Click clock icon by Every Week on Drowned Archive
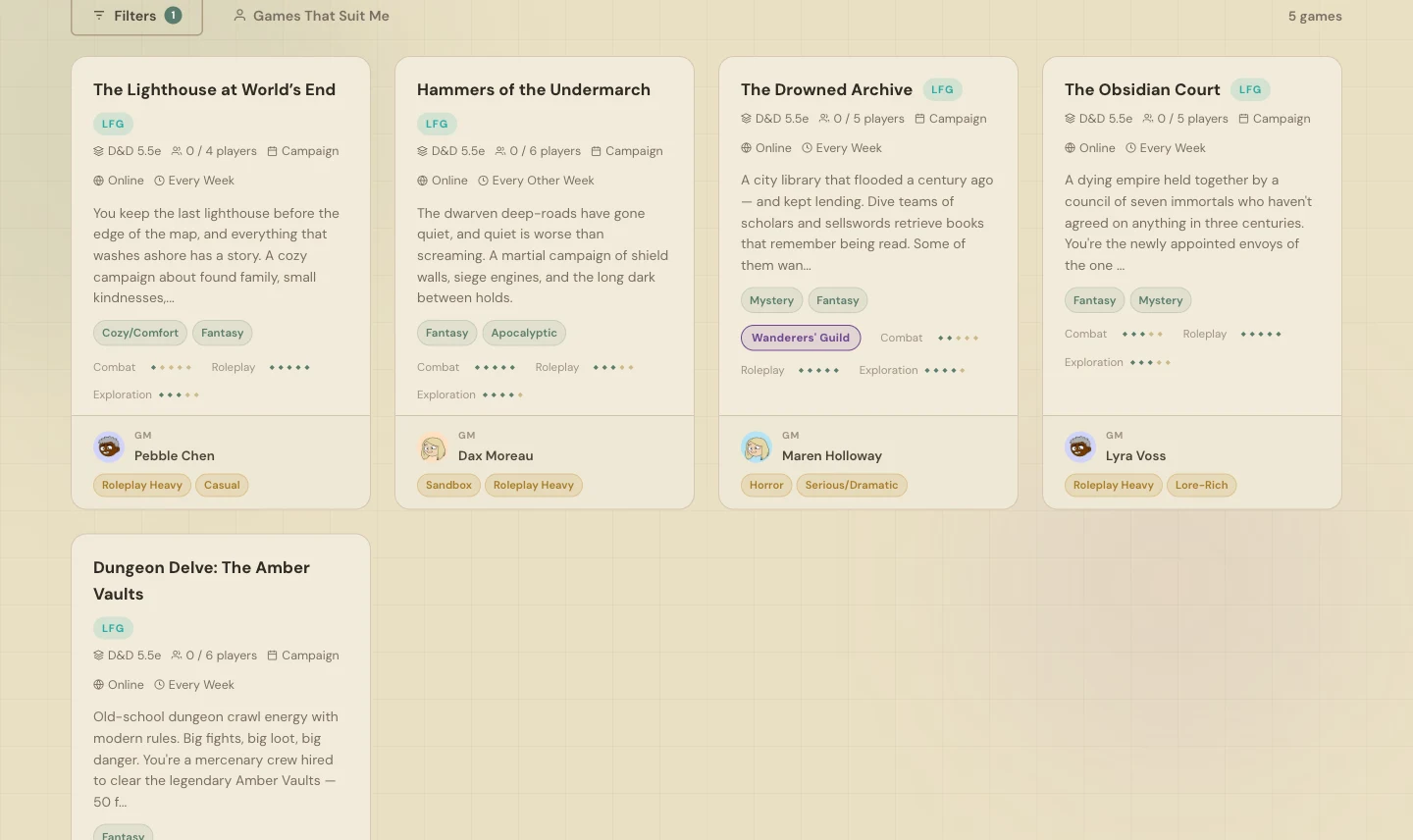This screenshot has height=840, width=1413. click(807, 148)
